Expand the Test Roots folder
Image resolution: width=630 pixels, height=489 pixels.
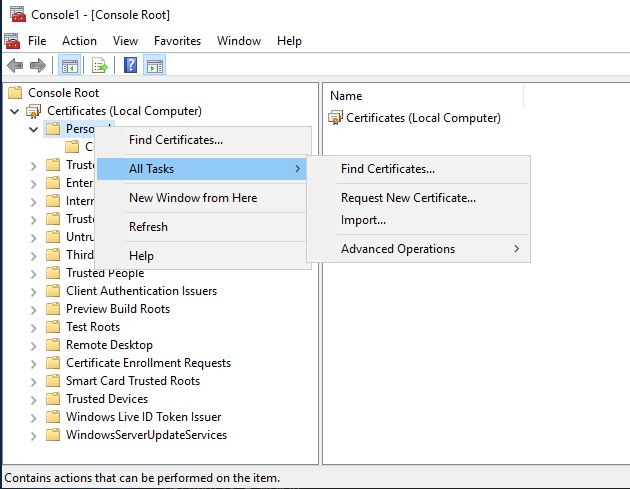(x=34, y=328)
